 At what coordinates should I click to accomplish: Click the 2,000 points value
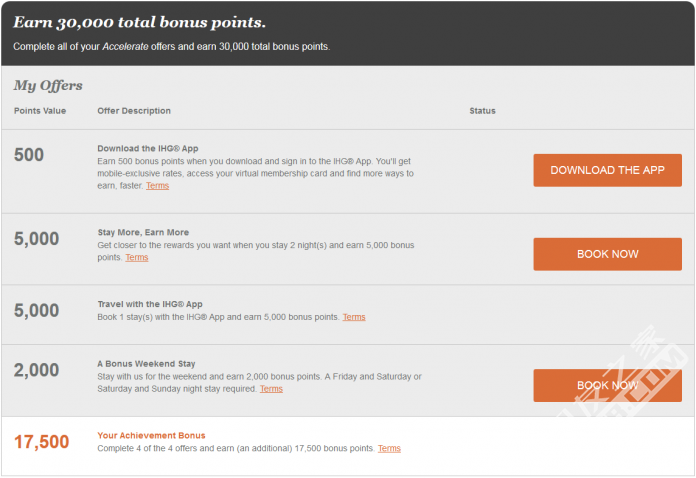[36, 370]
